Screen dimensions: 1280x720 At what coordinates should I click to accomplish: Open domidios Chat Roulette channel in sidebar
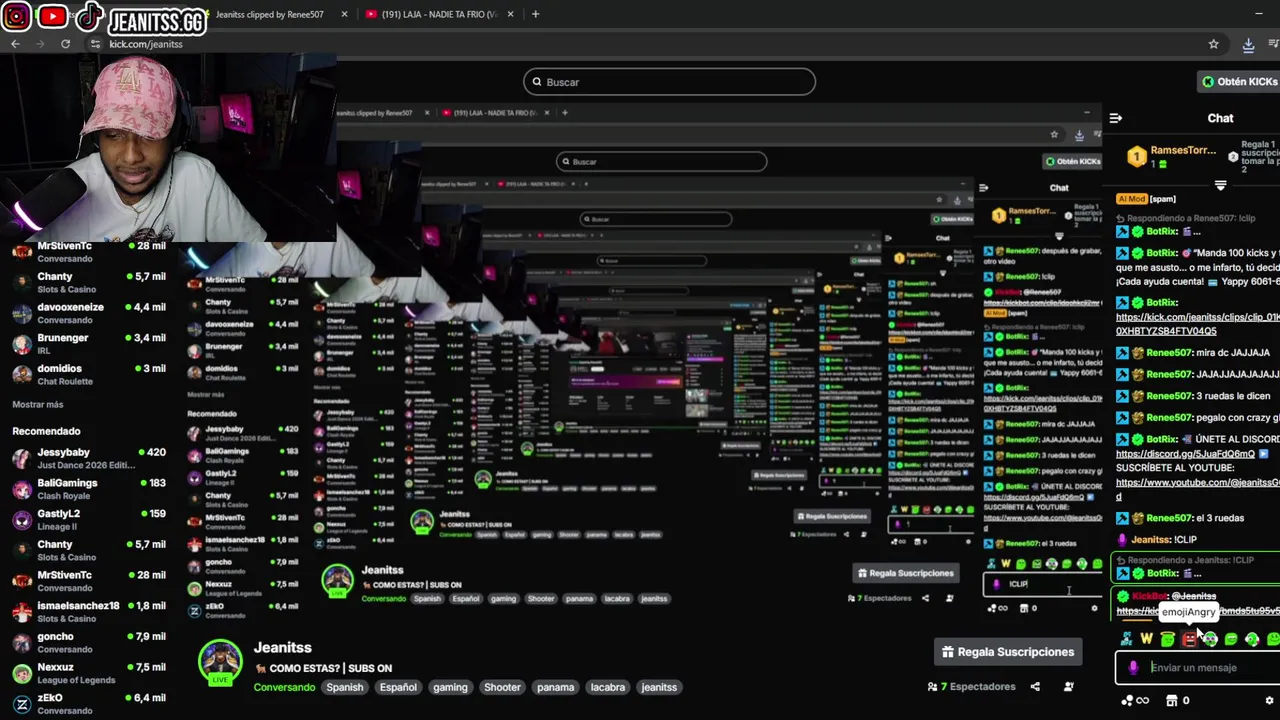90,375
